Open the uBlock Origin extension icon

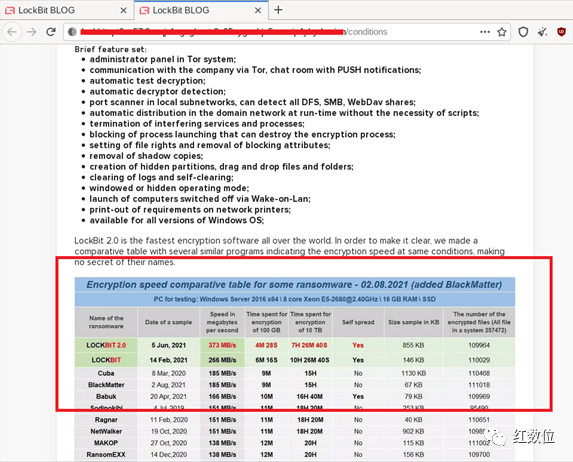[561, 32]
